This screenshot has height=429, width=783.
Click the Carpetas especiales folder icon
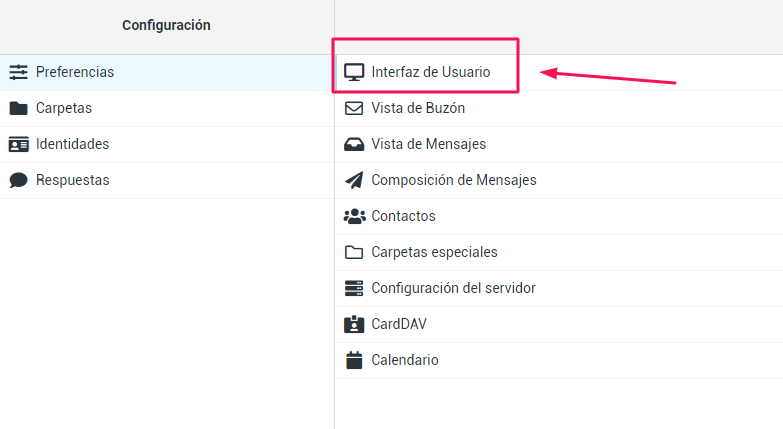point(353,252)
